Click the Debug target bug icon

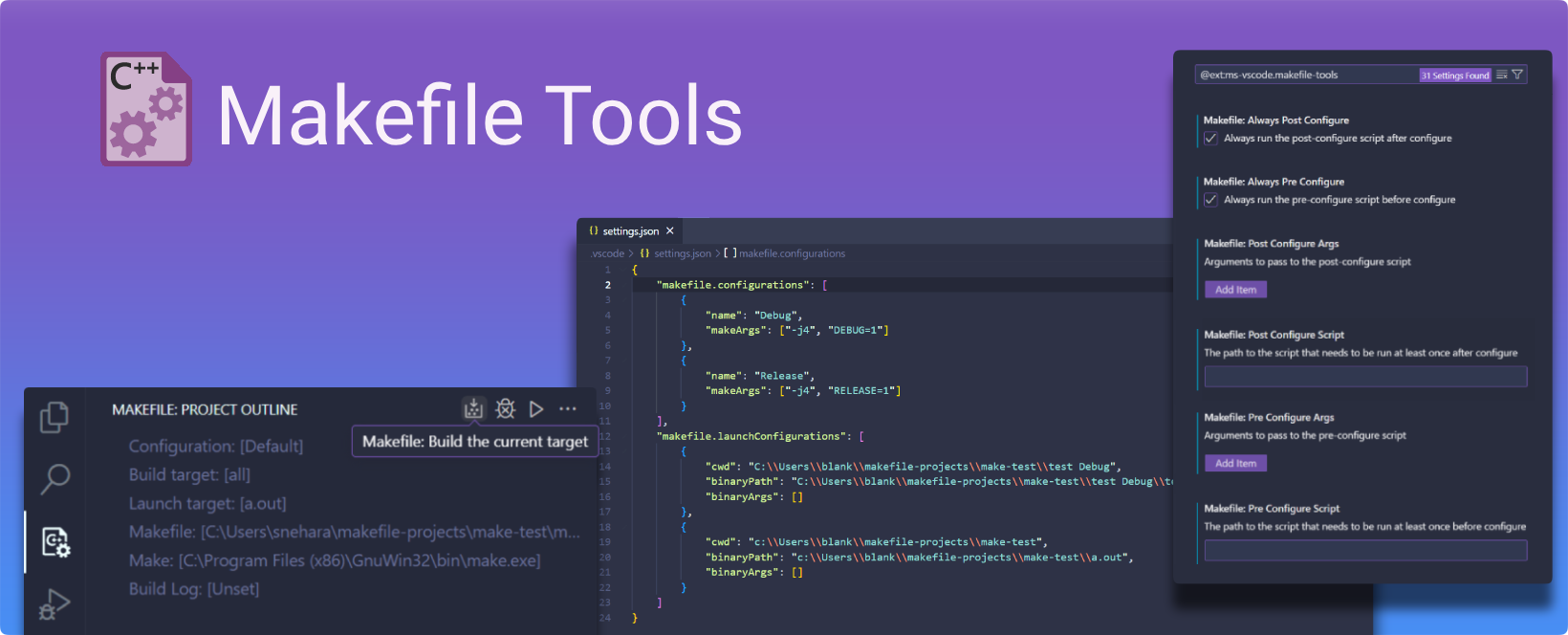(506, 409)
